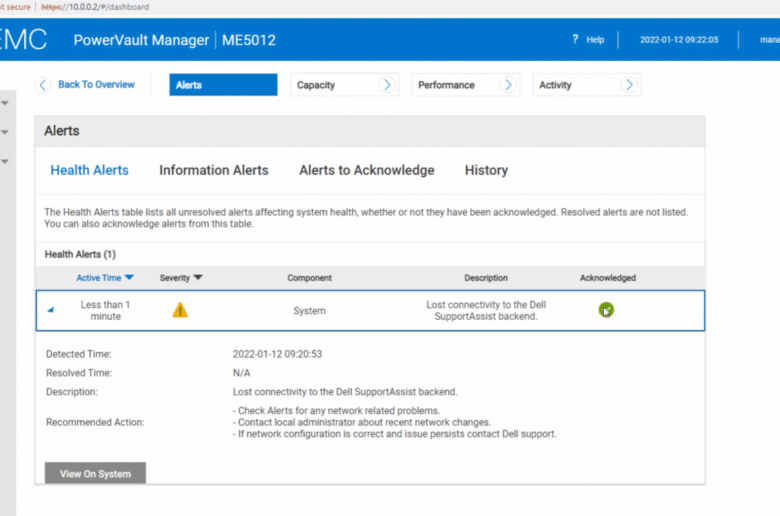Click the detected time value 2022-01-12 09:20:53
The height and width of the screenshot is (516, 780).
coord(277,354)
